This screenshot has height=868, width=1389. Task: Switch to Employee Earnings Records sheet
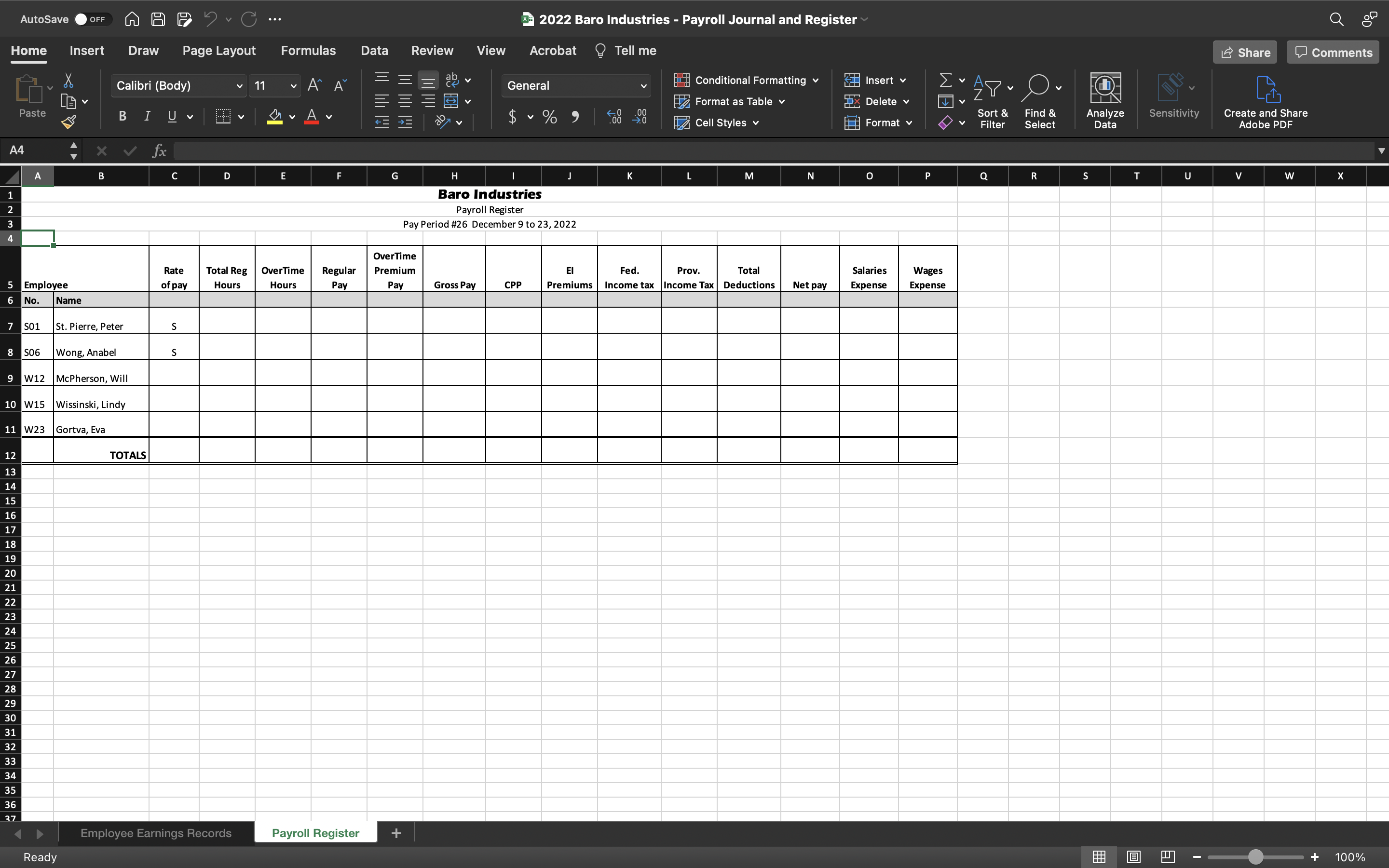pos(156,833)
